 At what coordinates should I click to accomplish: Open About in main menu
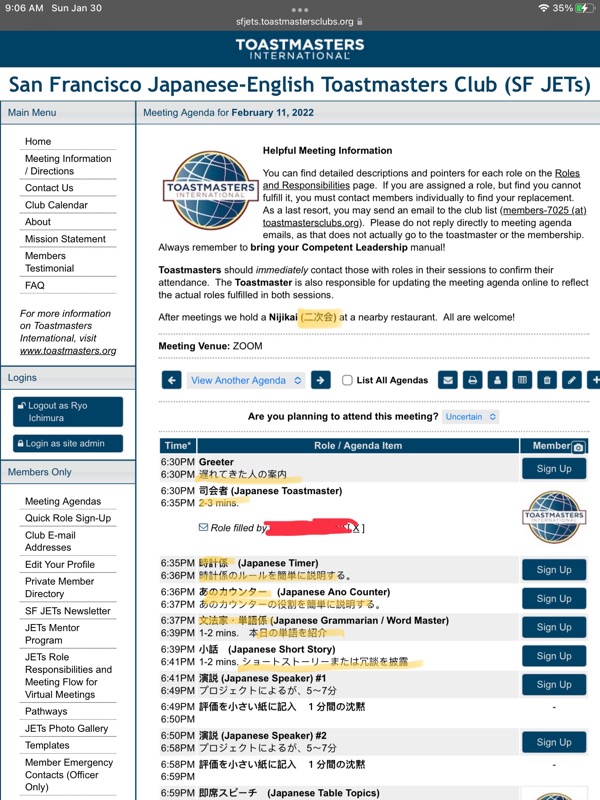(x=38, y=221)
